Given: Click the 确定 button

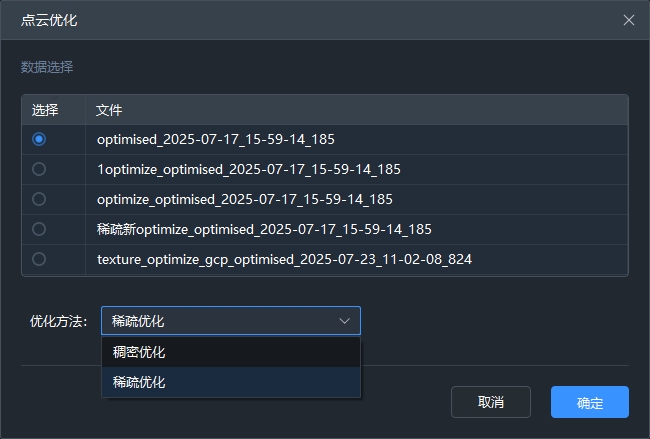Looking at the screenshot, I should [589, 403].
